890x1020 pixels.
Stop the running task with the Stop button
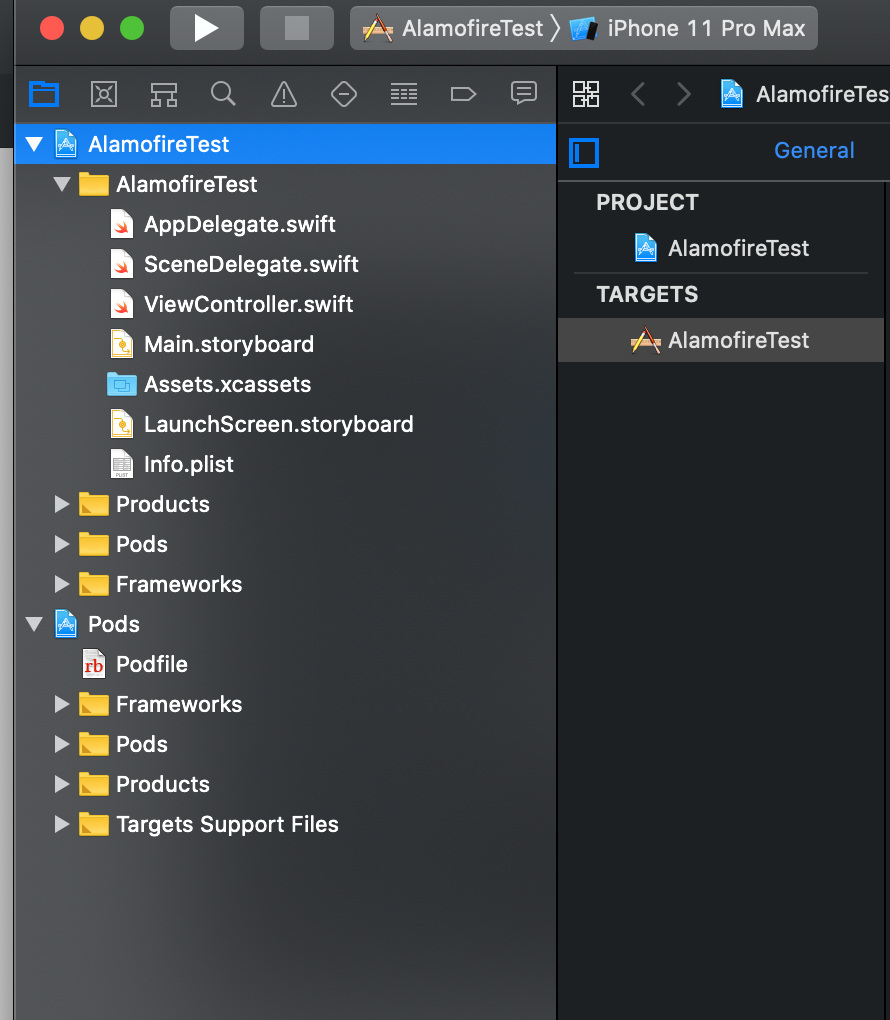click(297, 28)
